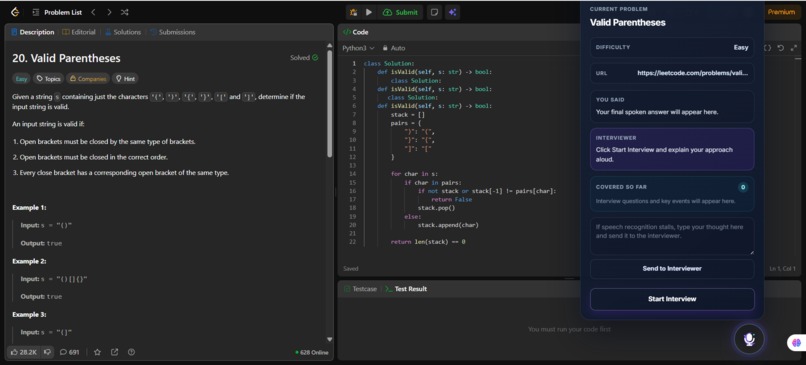Upvote the problem with thumbs-up 28.2K

[x=24, y=352]
